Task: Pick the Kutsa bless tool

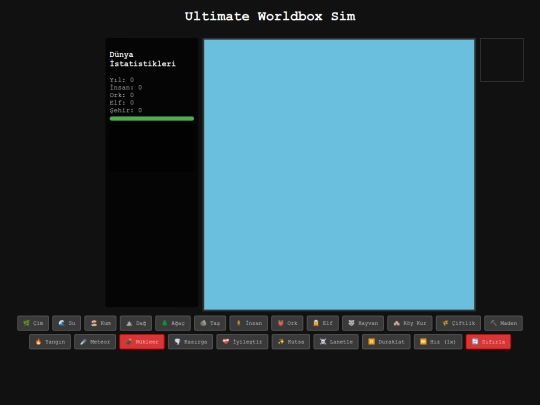Action: (291, 342)
